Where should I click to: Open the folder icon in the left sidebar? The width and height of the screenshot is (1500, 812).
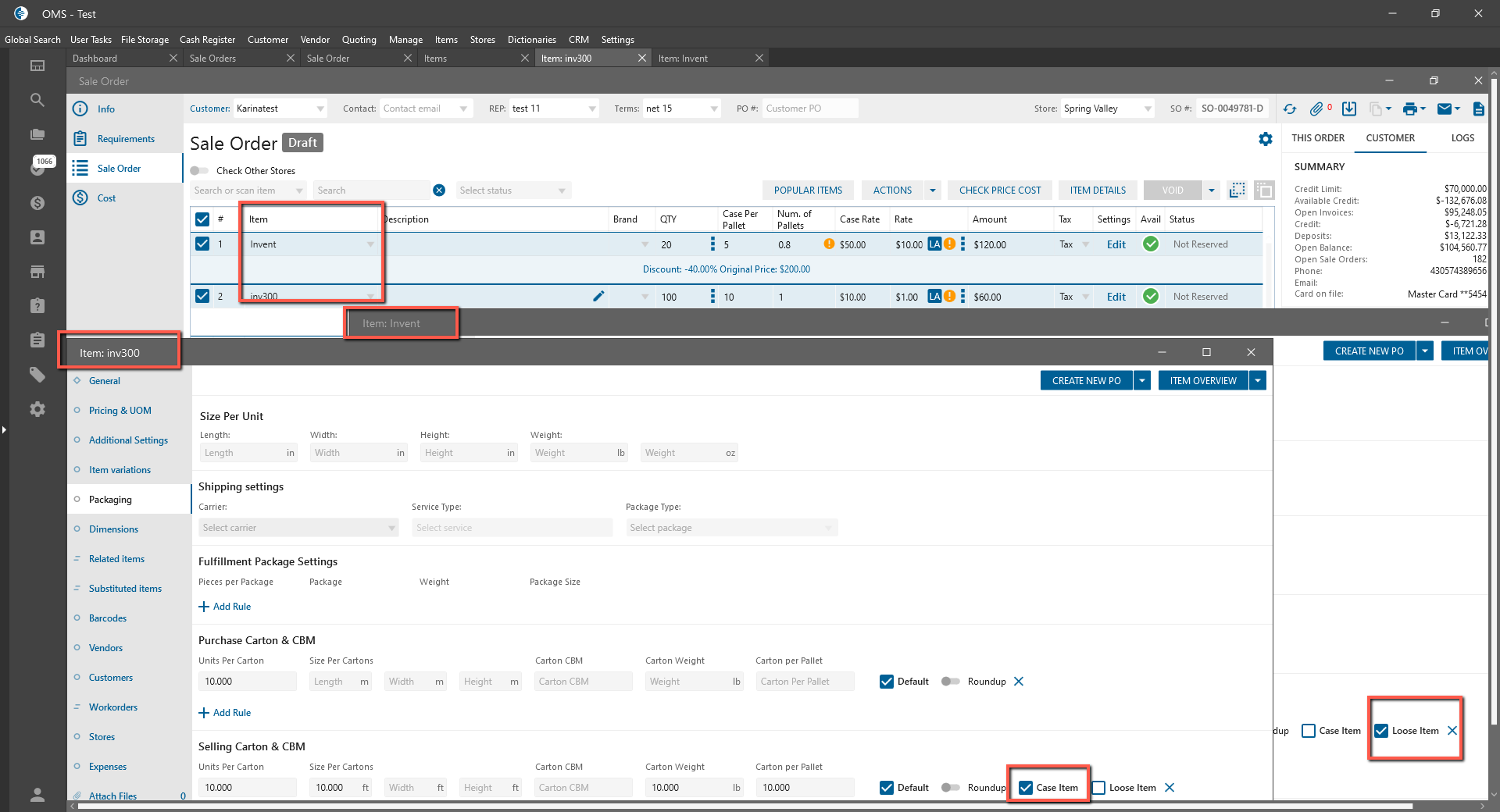[x=37, y=134]
